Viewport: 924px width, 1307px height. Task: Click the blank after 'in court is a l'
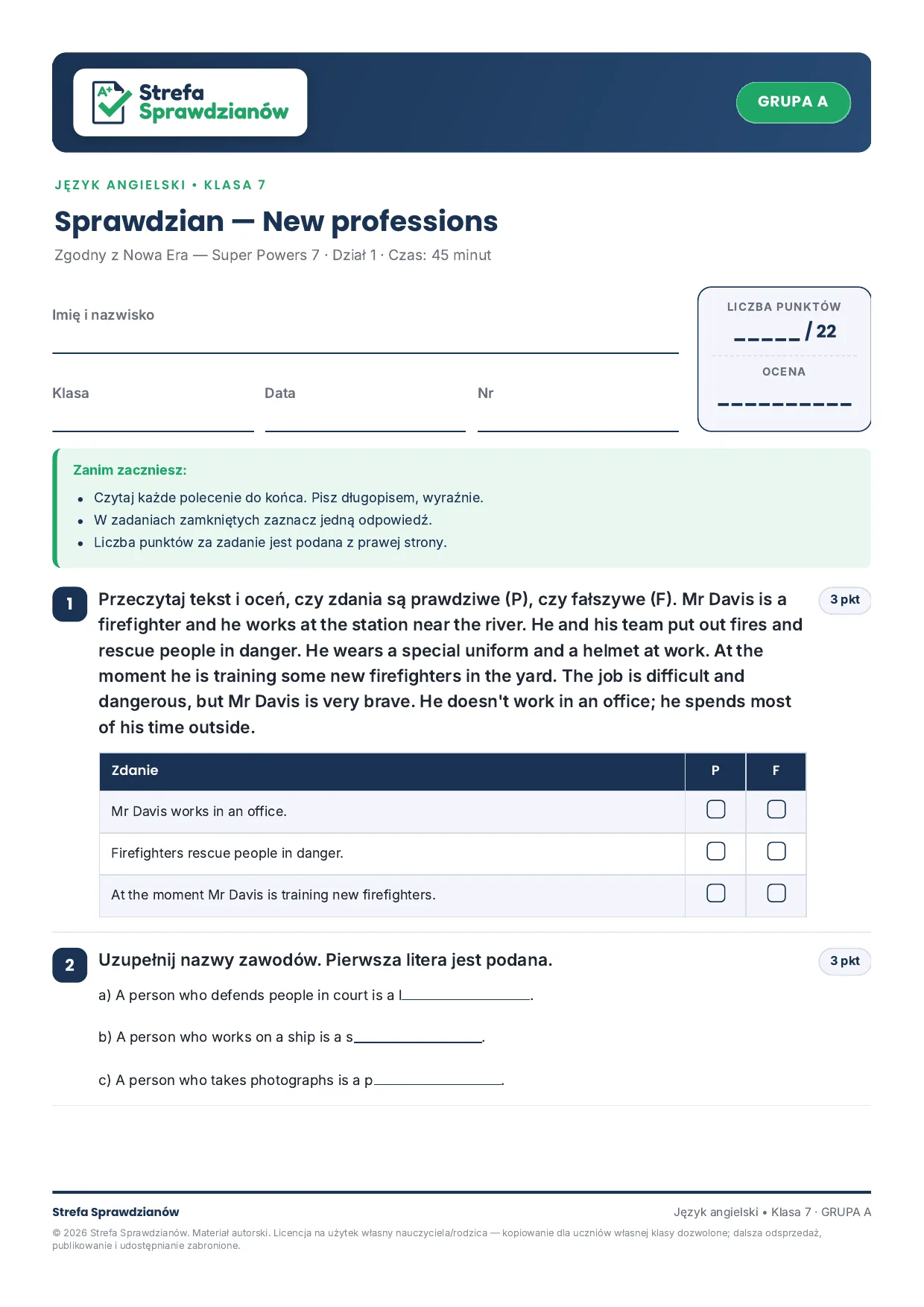466,996
